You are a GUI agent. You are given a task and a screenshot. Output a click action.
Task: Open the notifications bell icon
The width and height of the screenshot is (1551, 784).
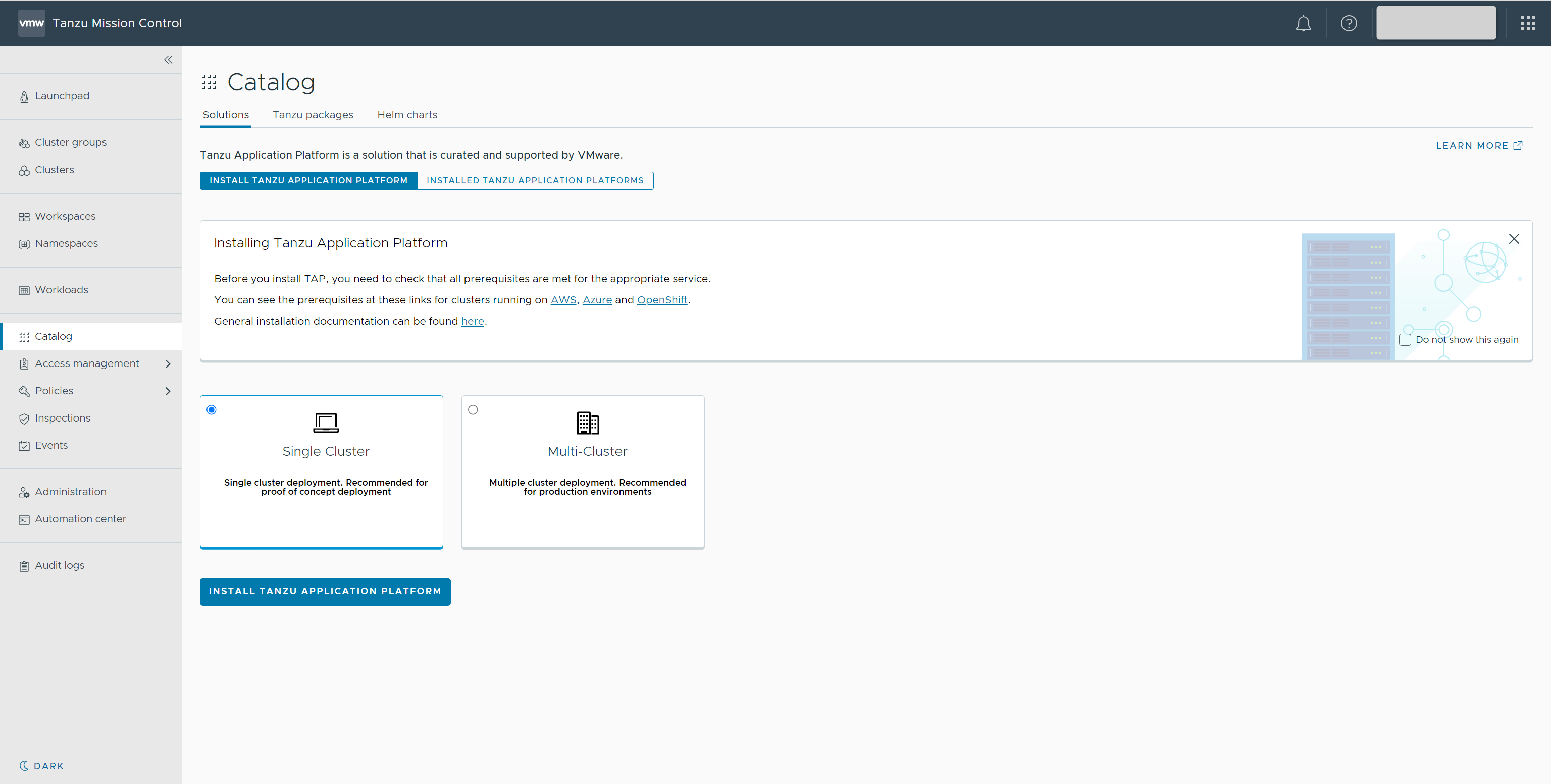point(1303,24)
